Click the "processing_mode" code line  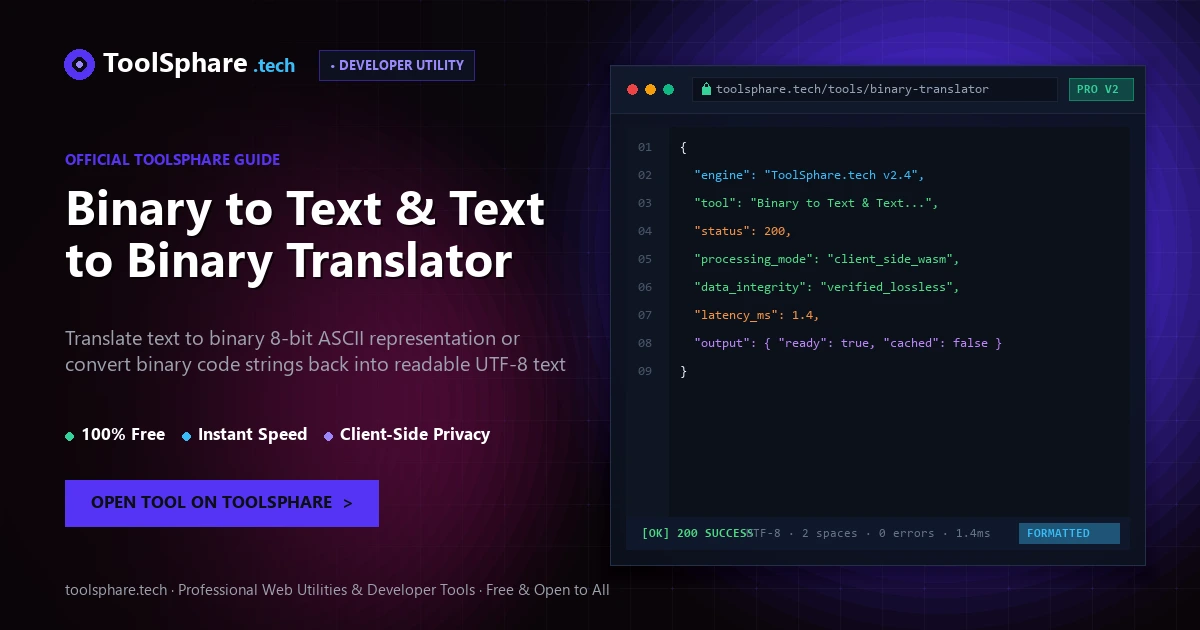(x=827, y=259)
